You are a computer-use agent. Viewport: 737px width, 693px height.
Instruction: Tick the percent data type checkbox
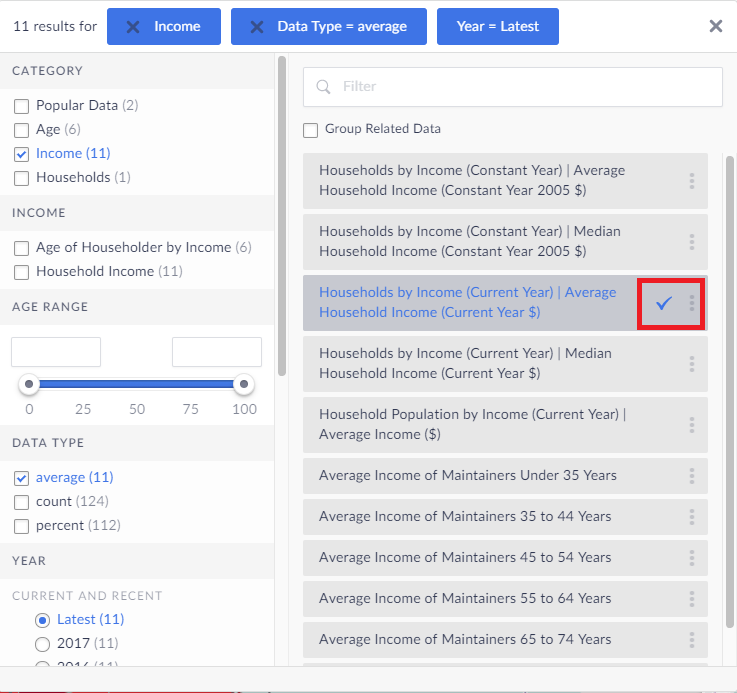click(x=21, y=526)
